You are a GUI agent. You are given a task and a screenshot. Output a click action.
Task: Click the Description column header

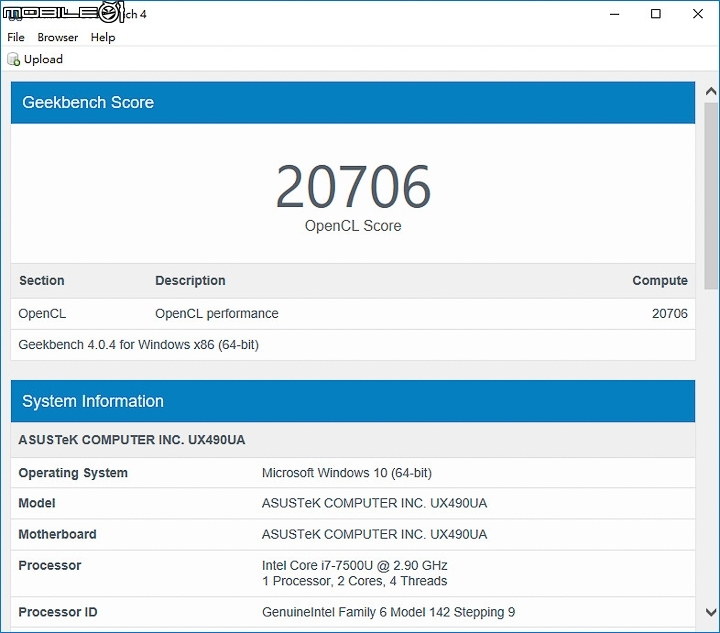pos(190,280)
